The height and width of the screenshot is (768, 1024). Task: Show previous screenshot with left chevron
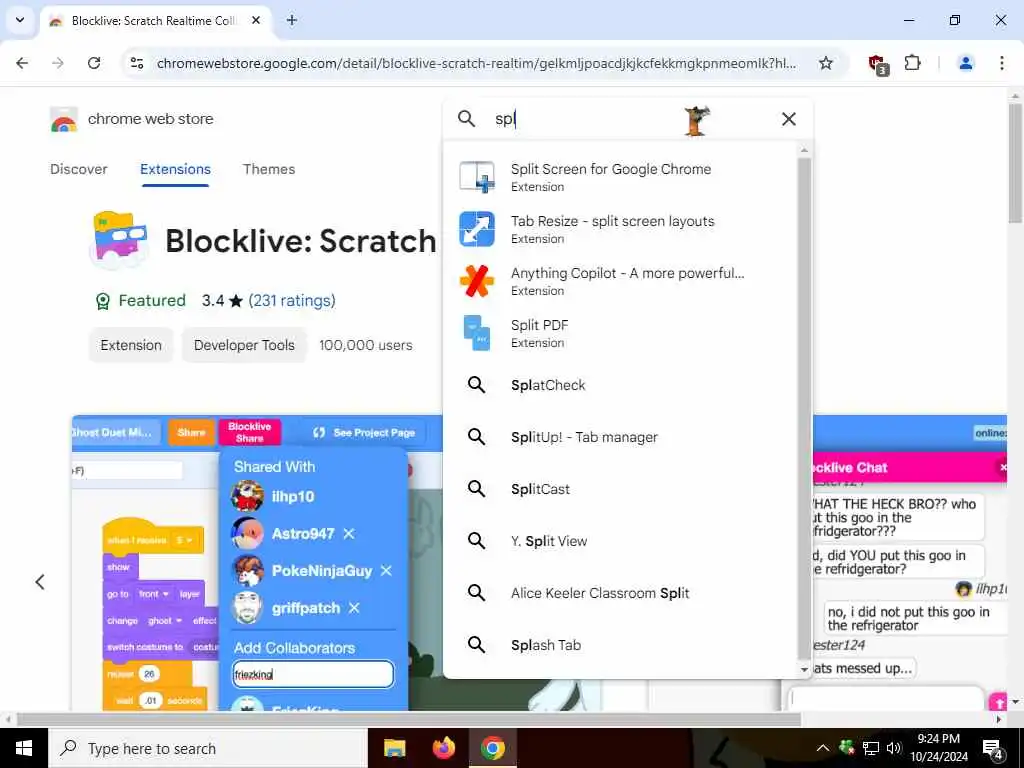[x=40, y=581]
